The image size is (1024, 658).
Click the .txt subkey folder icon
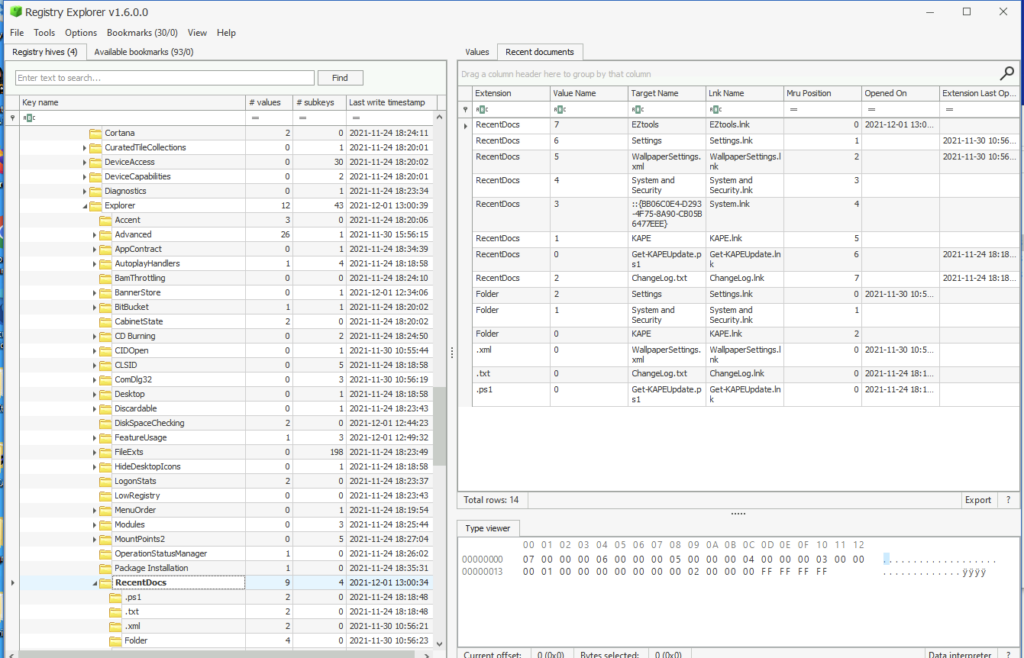tap(116, 612)
